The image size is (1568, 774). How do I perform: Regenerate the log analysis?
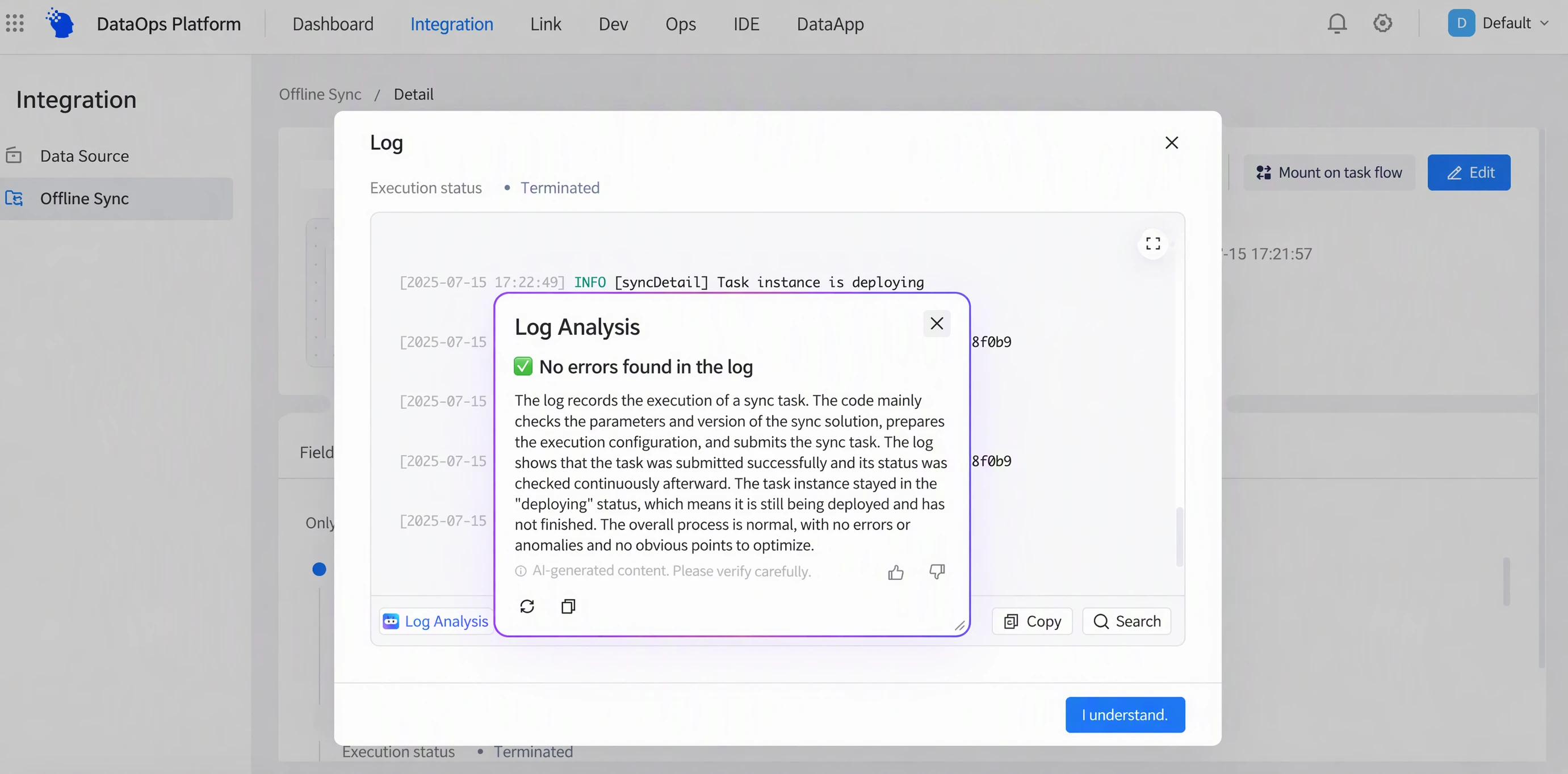coord(527,606)
